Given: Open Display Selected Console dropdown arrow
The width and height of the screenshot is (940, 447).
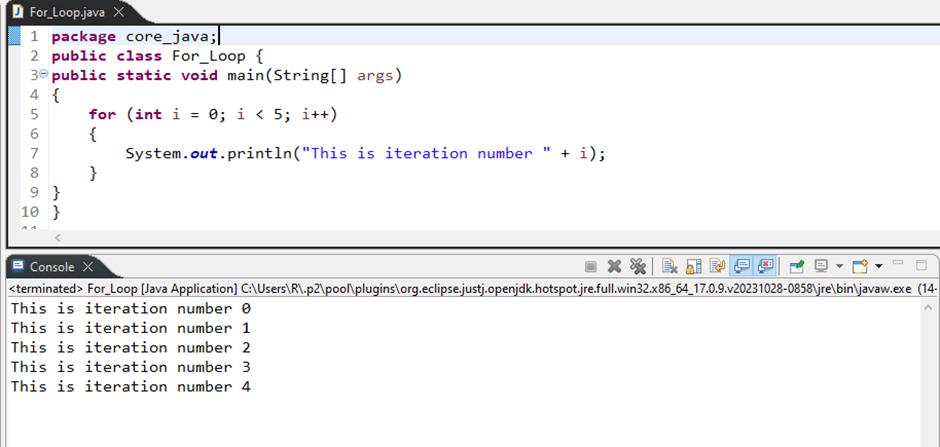Looking at the screenshot, I should coord(839,266).
